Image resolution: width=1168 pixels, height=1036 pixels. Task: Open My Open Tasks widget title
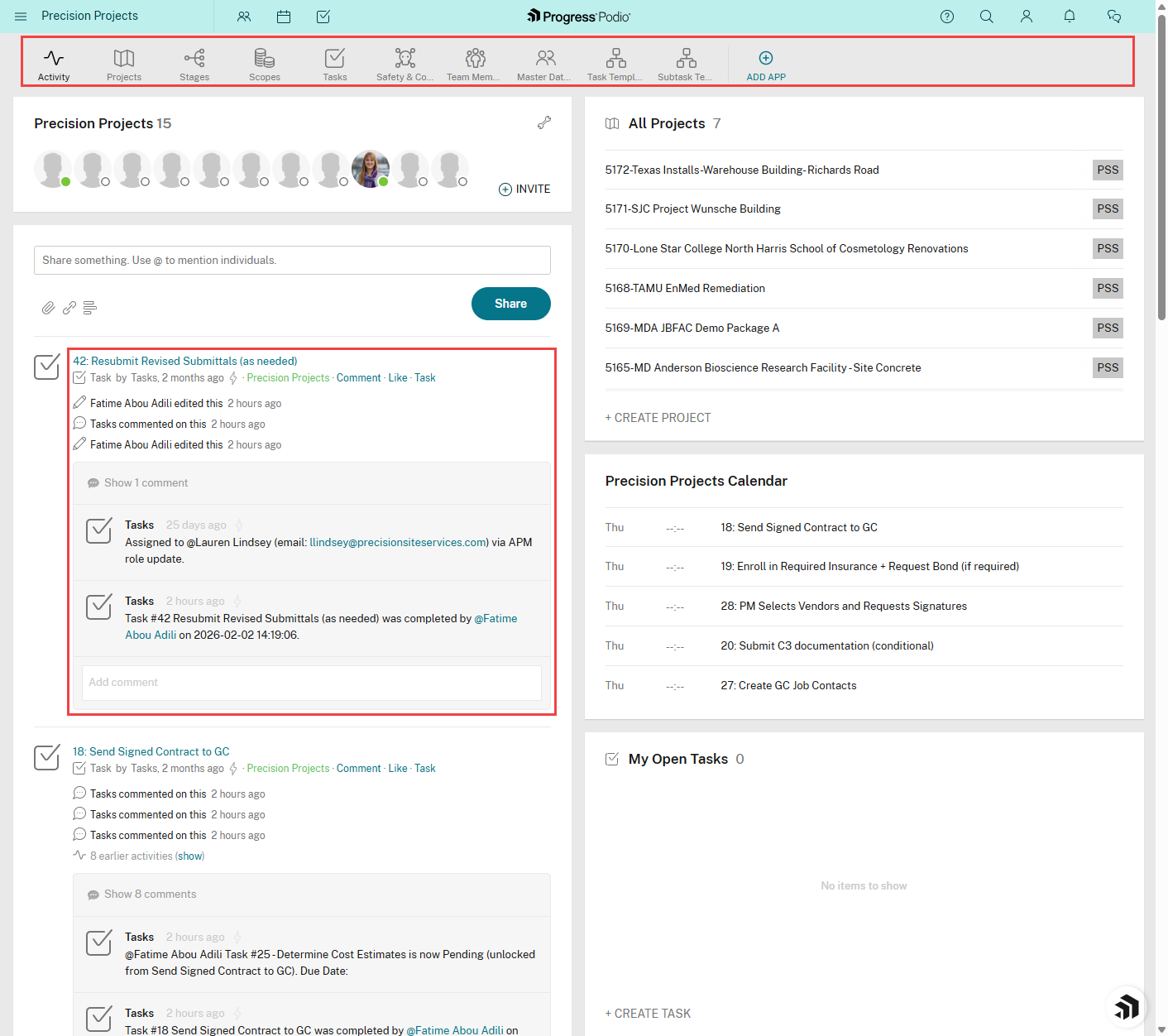point(678,759)
